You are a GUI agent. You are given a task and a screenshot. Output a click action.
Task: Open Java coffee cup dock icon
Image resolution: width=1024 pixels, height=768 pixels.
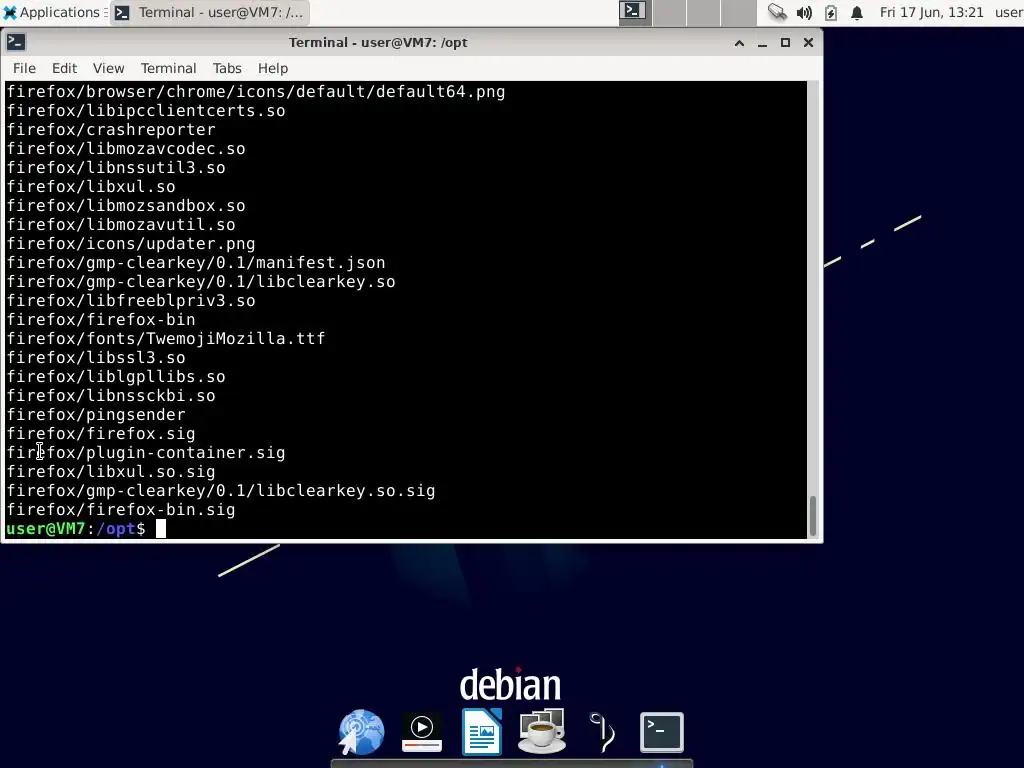541,731
